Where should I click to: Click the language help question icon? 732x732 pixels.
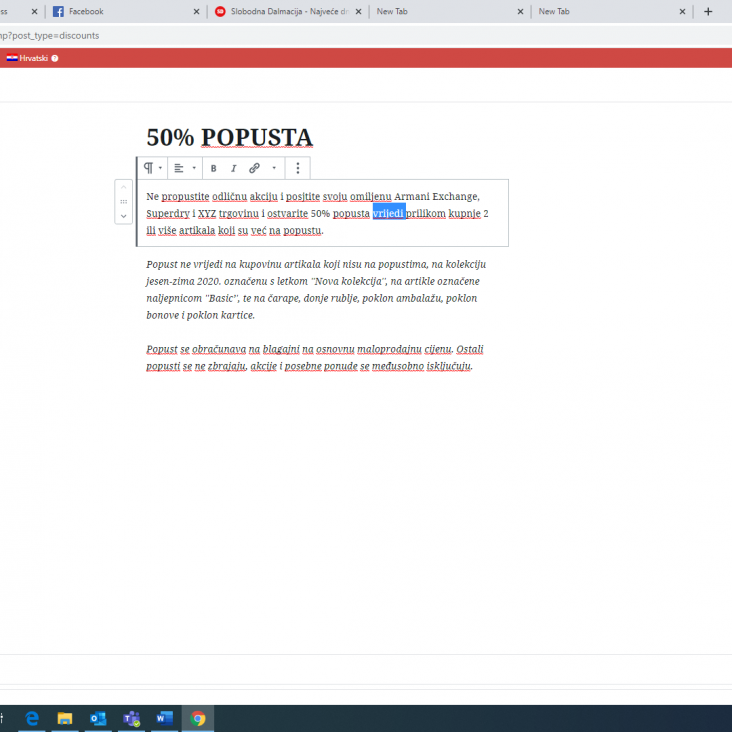tap(55, 58)
